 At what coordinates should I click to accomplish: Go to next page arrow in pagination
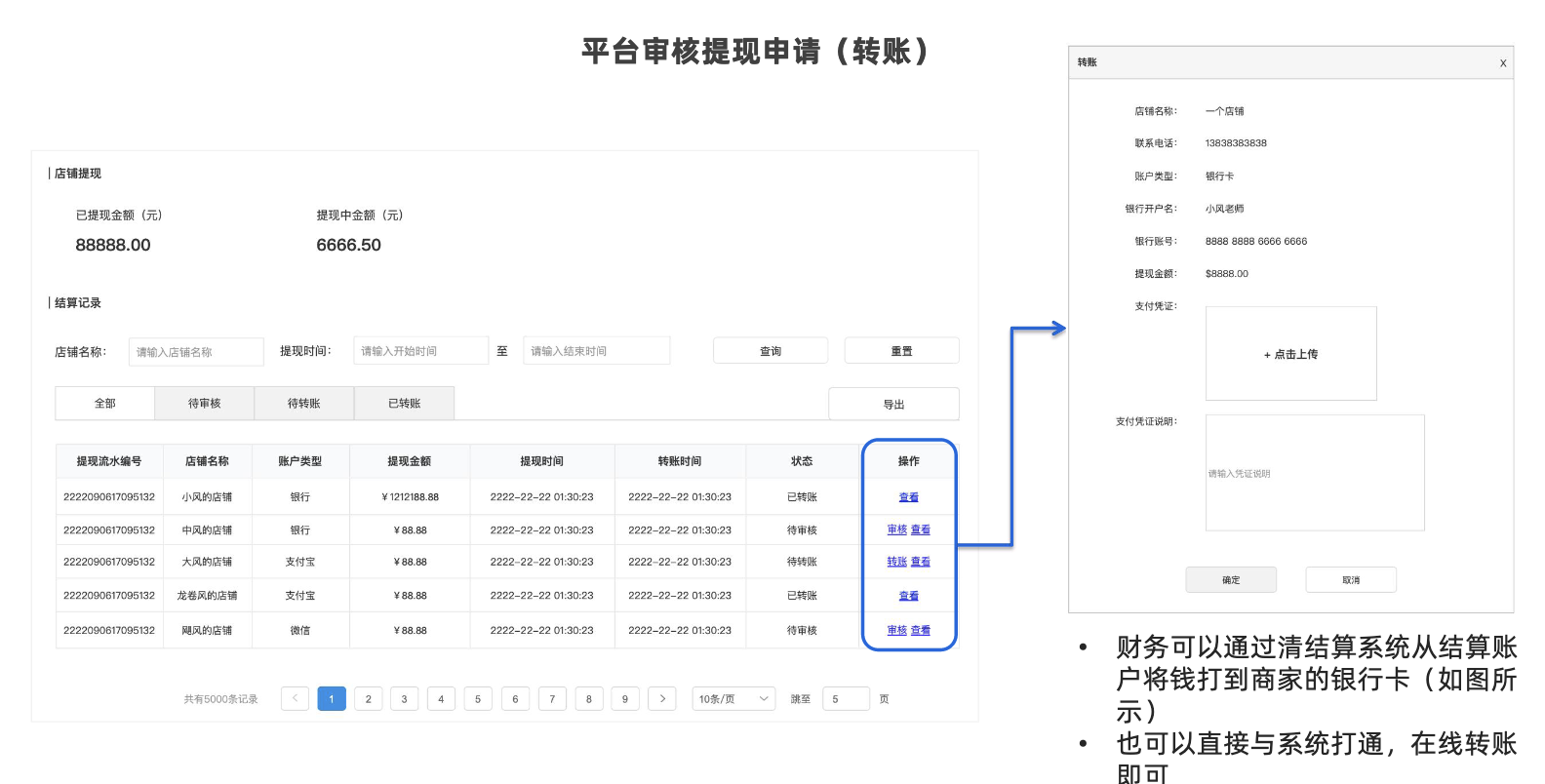(x=662, y=698)
